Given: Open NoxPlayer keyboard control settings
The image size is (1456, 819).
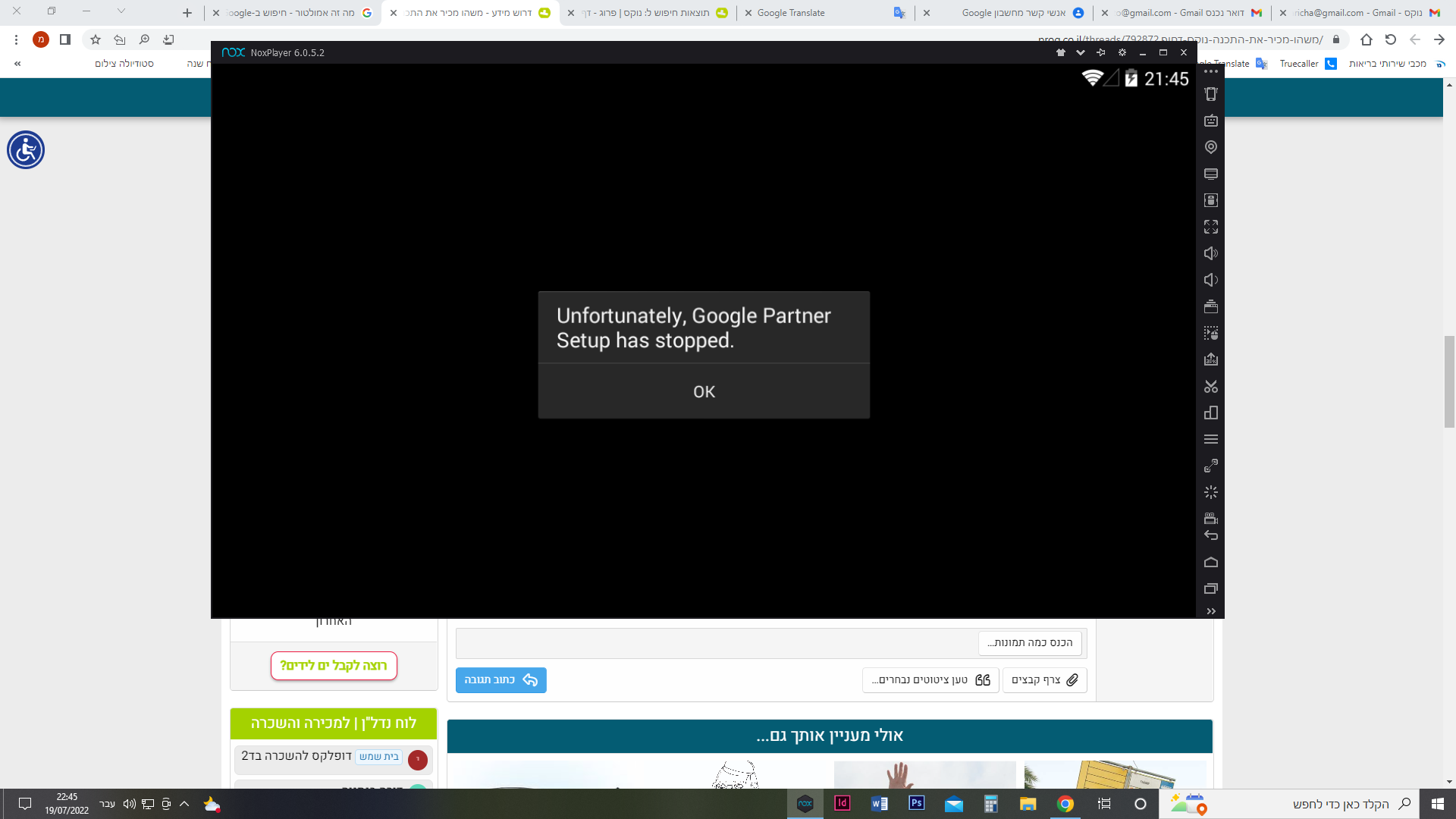Looking at the screenshot, I should pyautogui.click(x=1211, y=121).
